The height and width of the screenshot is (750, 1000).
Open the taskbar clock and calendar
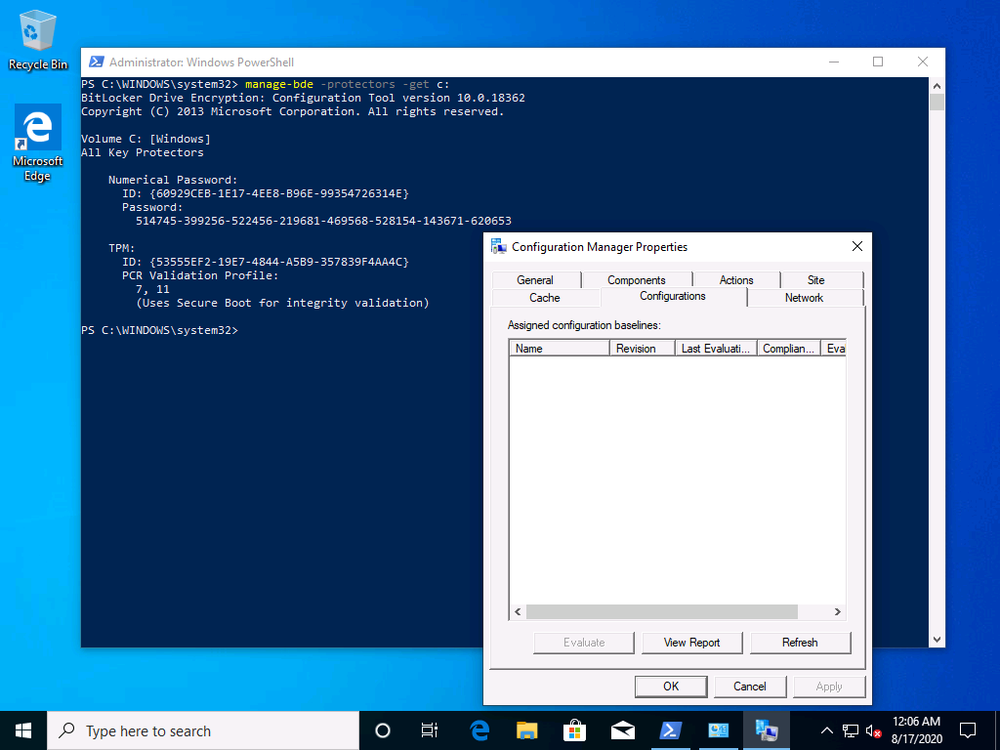(916, 730)
